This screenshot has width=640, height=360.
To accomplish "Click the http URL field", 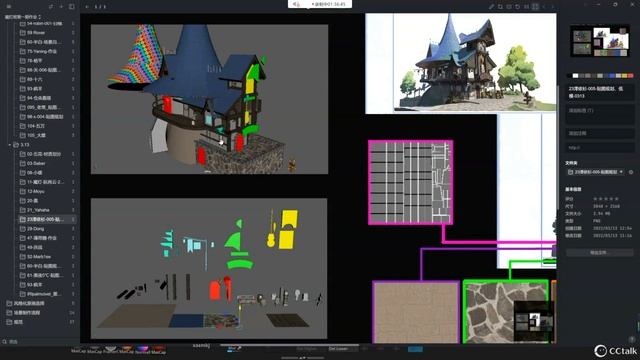I will [x=600, y=147].
